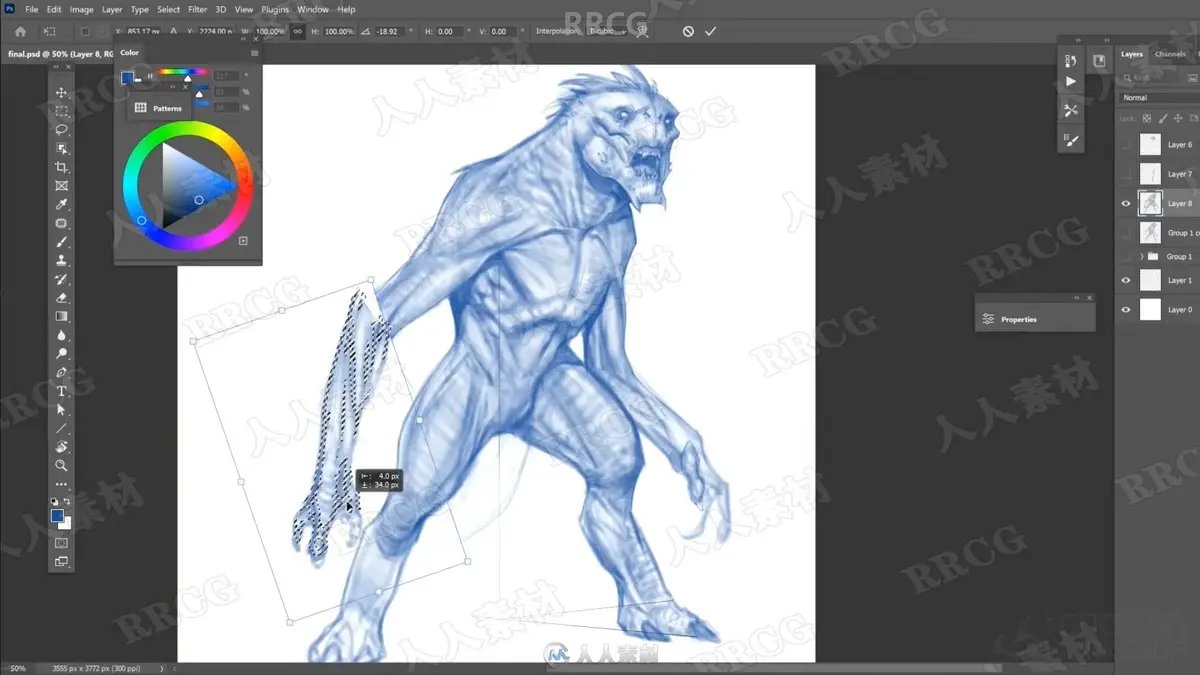The height and width of the screenshot is (675, 1200).
Task: Click the hue slider in Color panel
Action: [x=183, y=72]
